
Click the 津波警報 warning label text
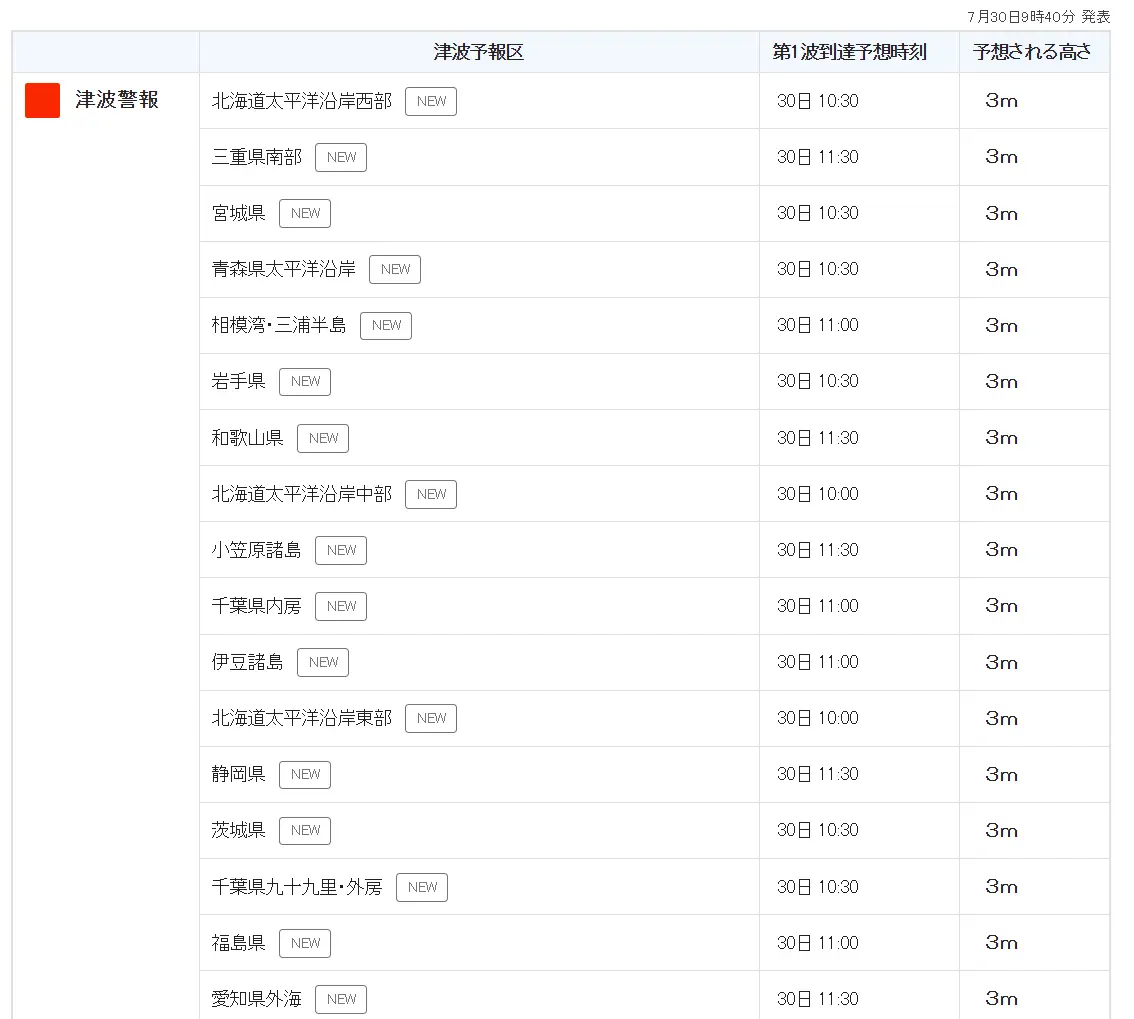tap(117, 100)
